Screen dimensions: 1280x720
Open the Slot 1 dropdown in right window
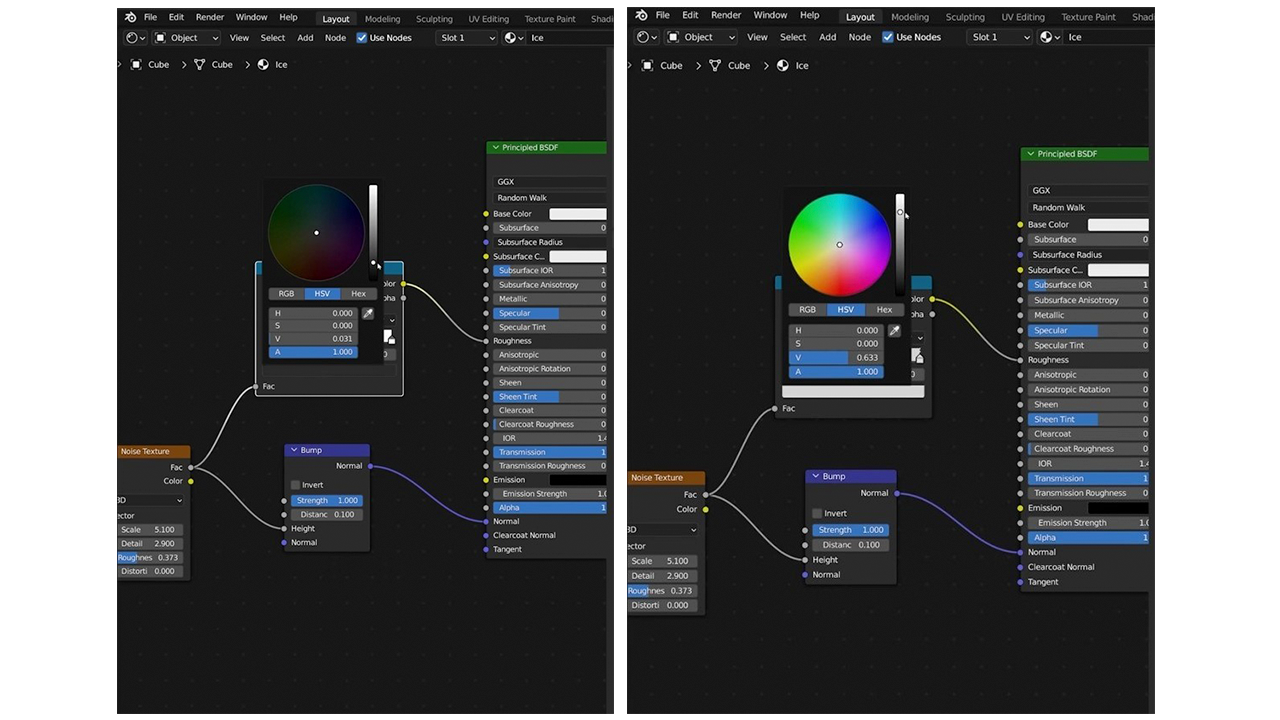[x=1000, y=37]
